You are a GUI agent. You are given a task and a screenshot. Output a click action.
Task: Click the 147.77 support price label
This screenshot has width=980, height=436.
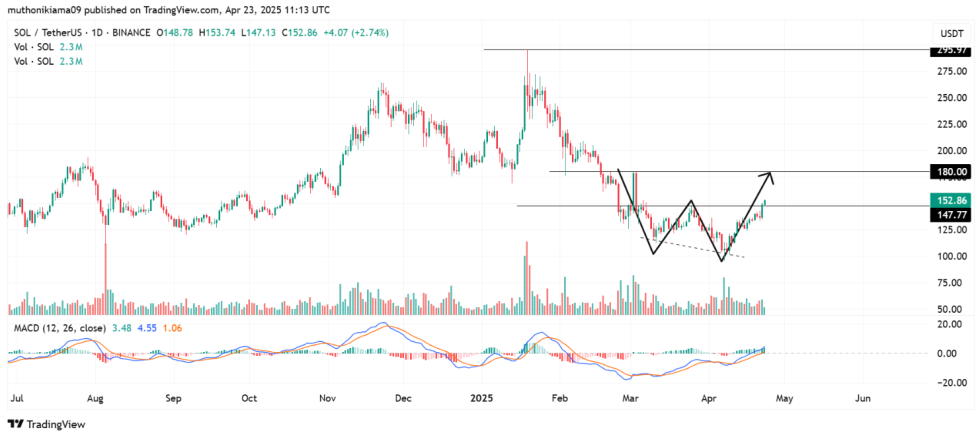(x=948, y=213)
